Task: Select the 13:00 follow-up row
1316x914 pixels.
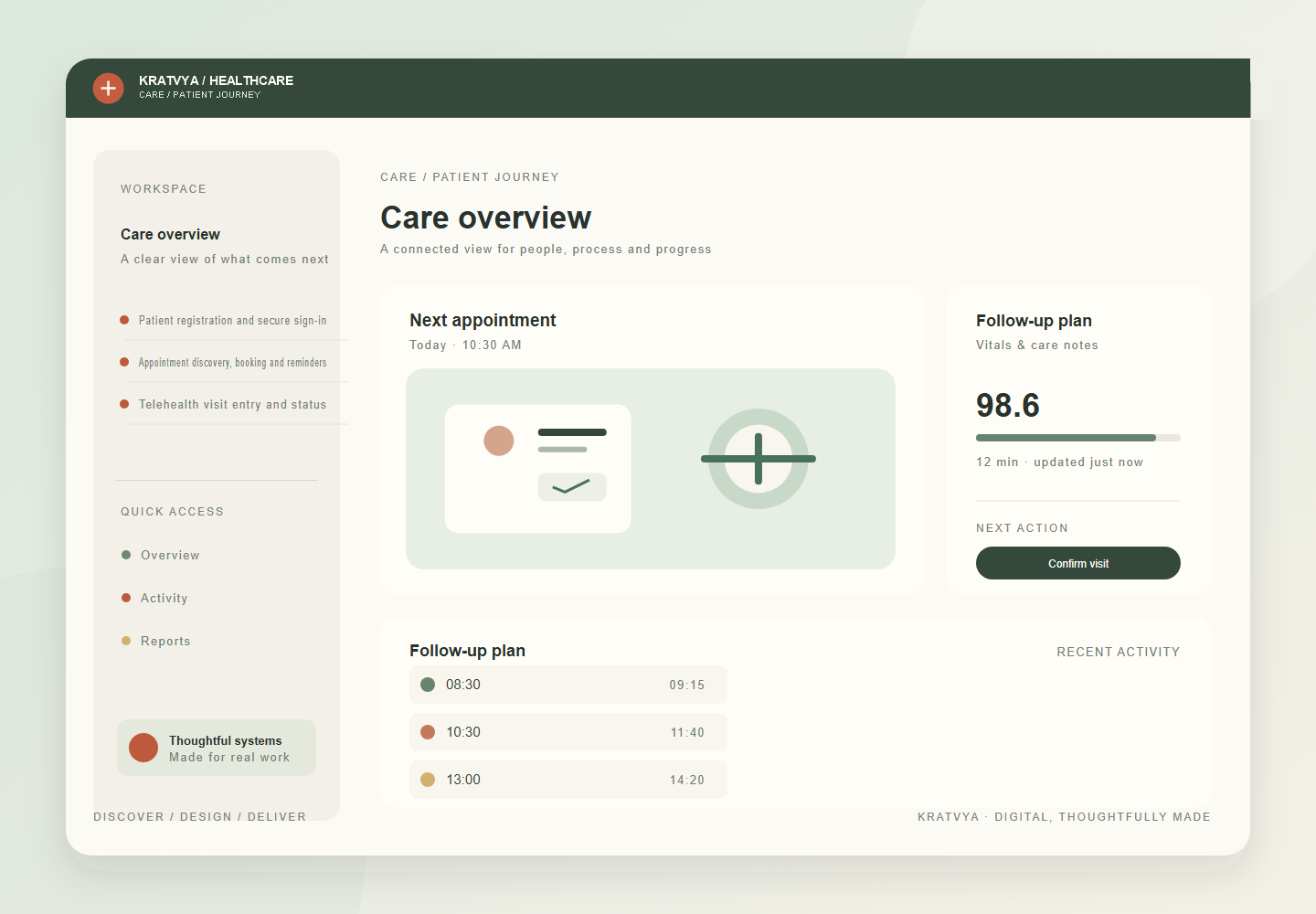Action: [568, 780]
